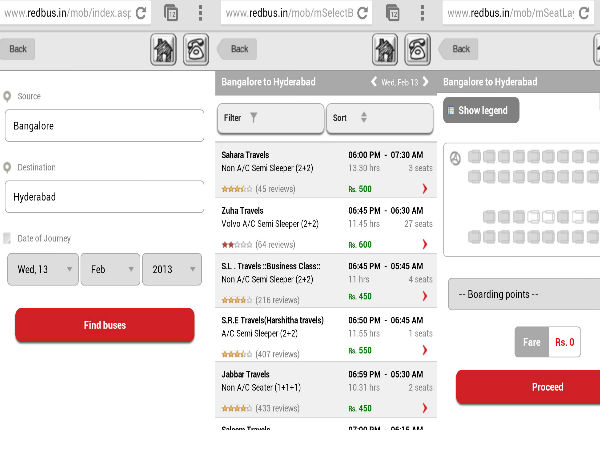Open the Filter options
This screenshot has width=600, height=450.
[x=270, y=118]
